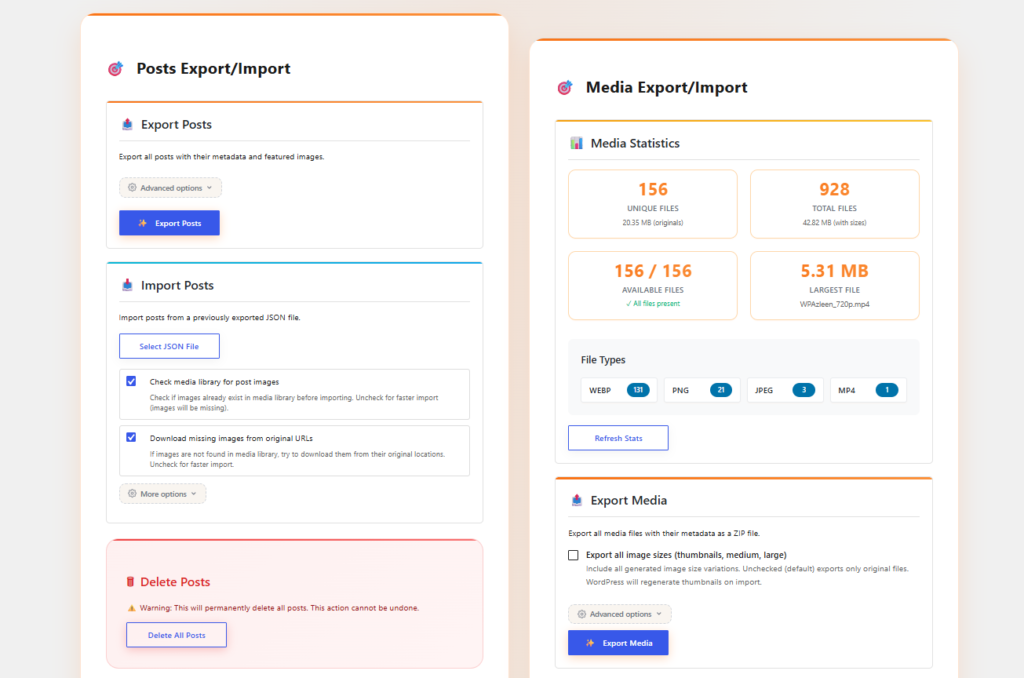Expand Advanced options under Export Media

(x=620, y=614)
